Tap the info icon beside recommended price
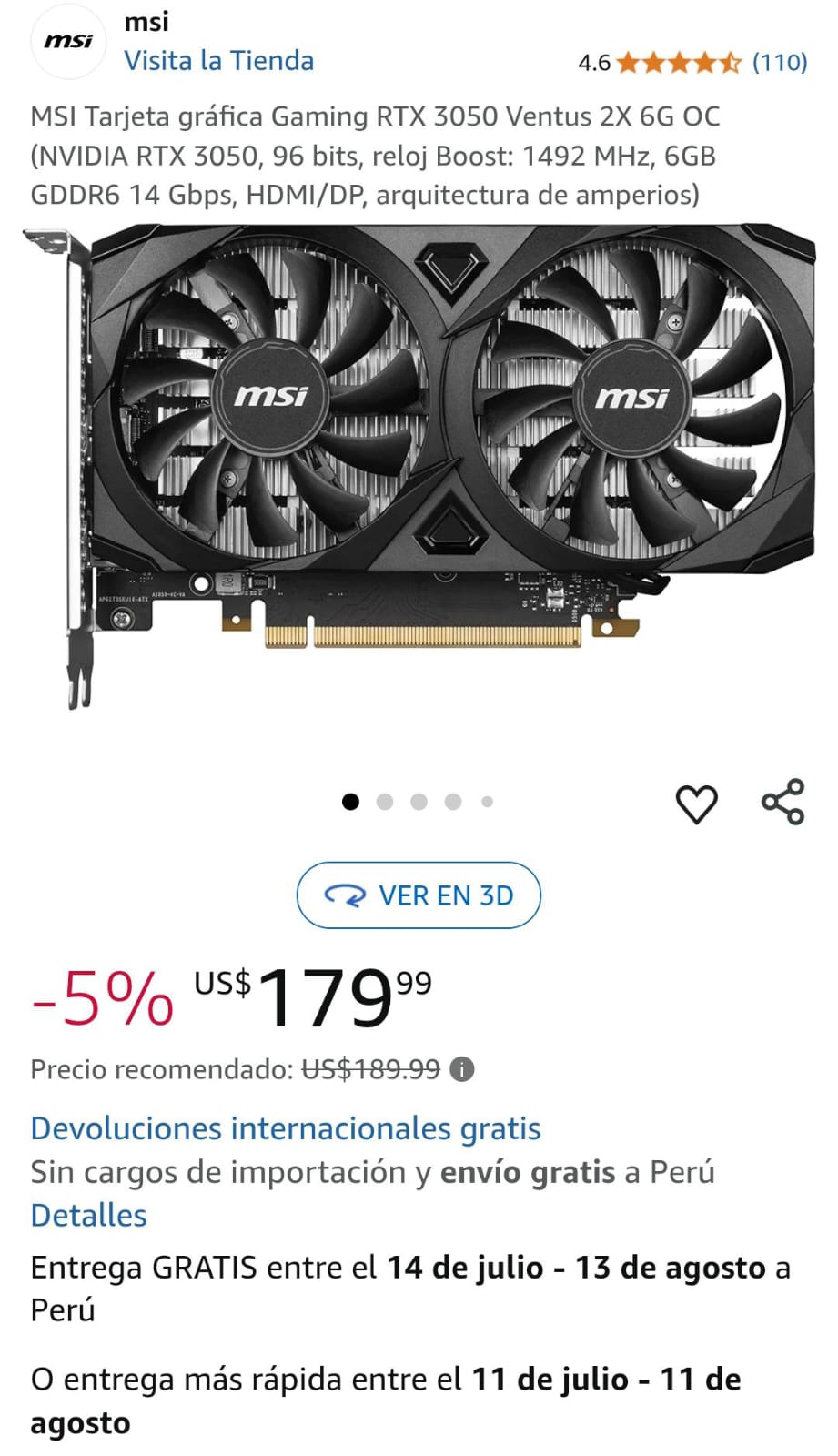The height and width of the screenshot is (1456, 838). (462, 1069)
